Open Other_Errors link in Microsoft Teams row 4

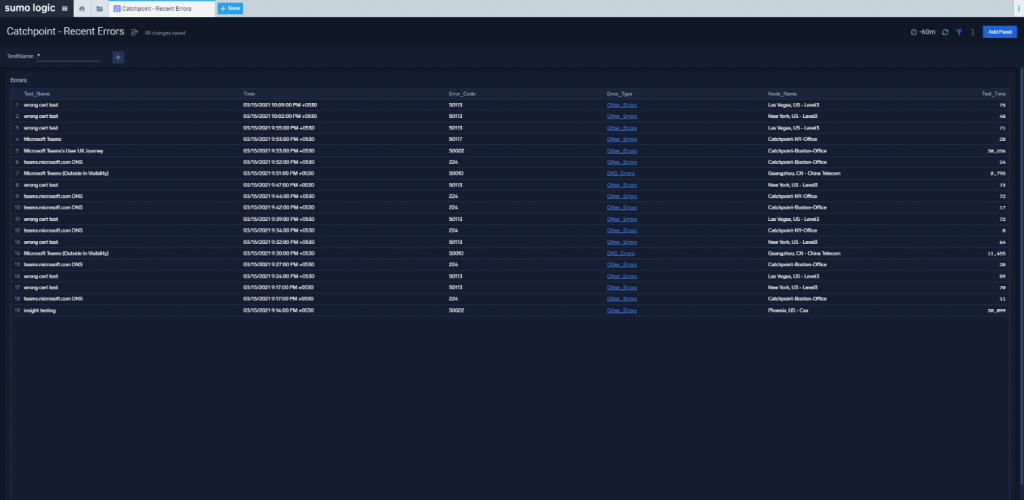pos(622,139)
